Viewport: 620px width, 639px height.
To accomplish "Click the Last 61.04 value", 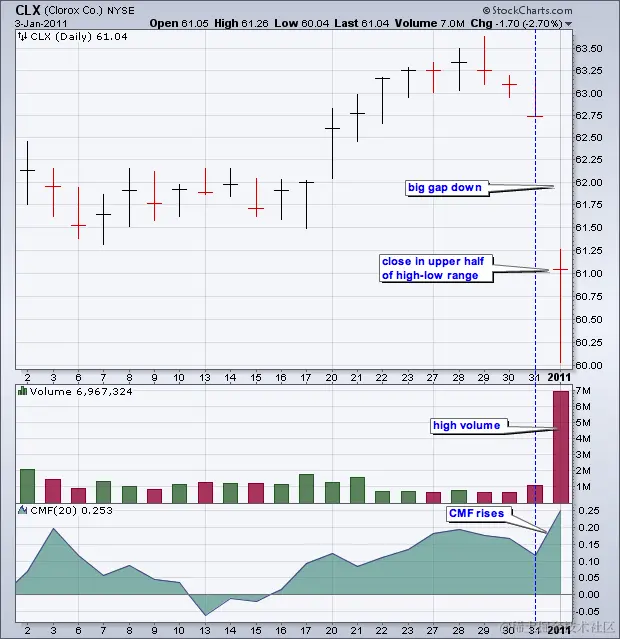I will click(362, 24).
